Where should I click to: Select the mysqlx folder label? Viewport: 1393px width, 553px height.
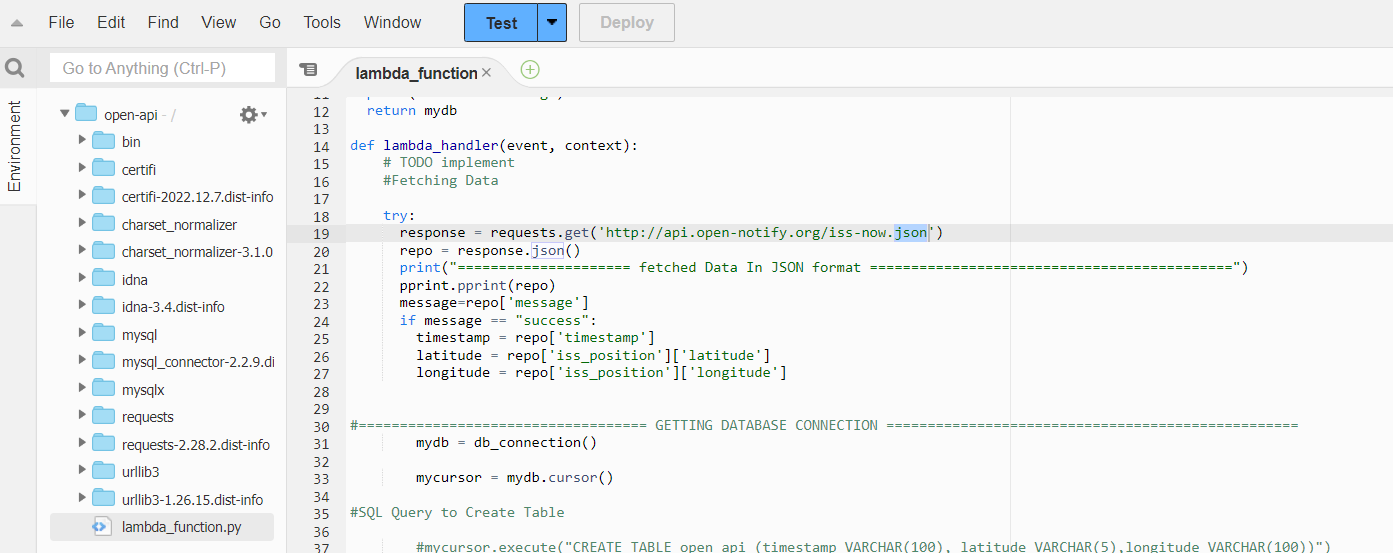(143, 389)
